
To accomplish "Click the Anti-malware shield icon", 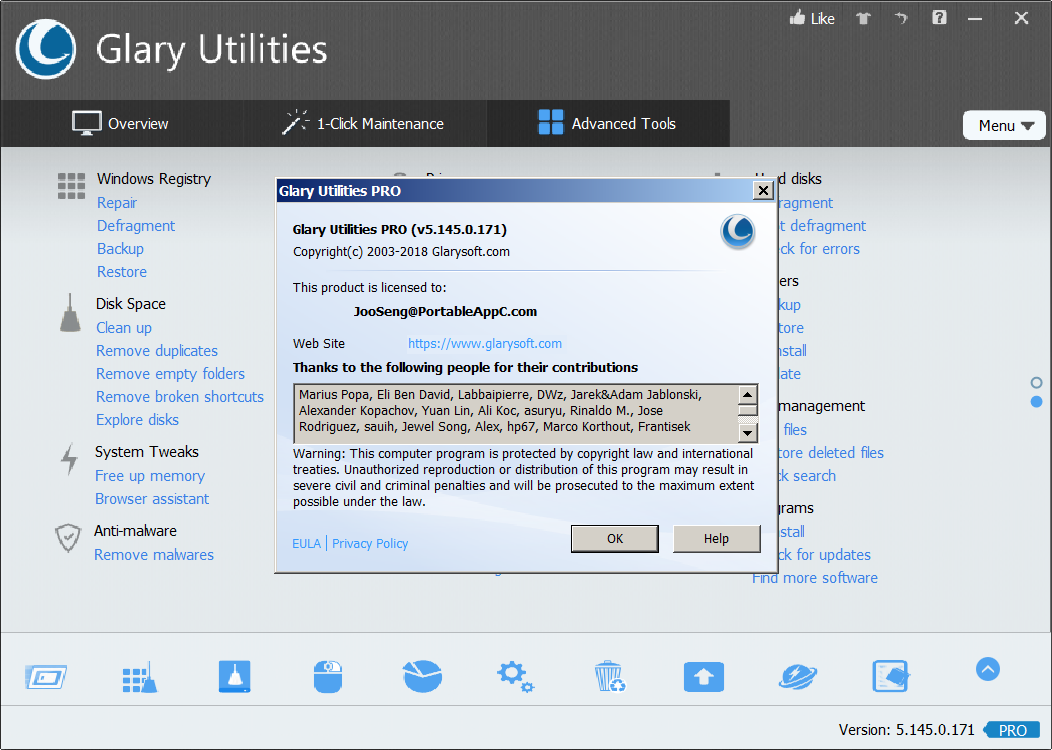I will [x=68, y=538].
